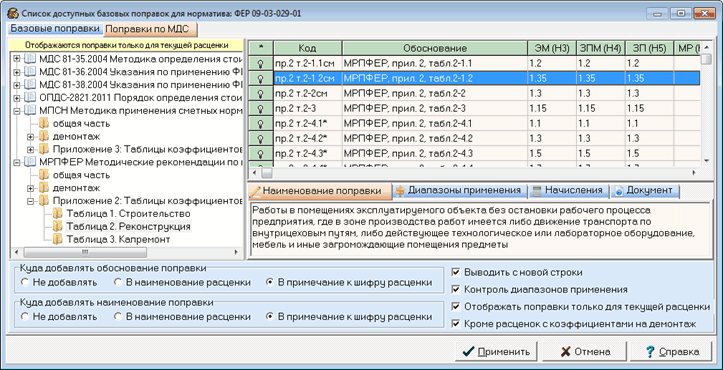
Task: Click the ЭМ (Н3) column header
Action: [551, 48]
